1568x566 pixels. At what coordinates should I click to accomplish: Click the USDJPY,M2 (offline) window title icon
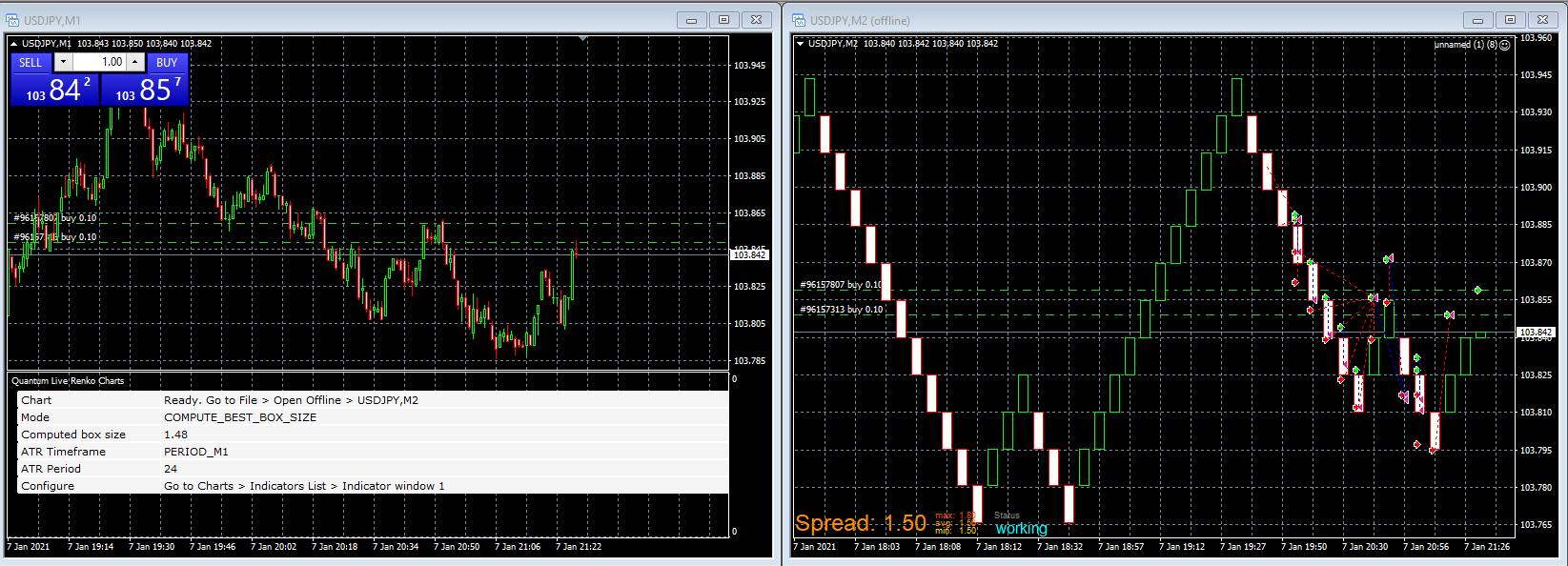point(799,20)
